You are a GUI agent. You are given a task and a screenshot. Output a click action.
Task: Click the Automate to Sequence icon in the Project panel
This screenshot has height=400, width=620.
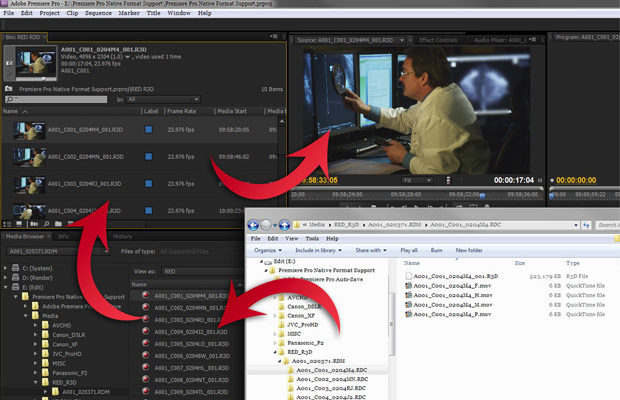34,224
